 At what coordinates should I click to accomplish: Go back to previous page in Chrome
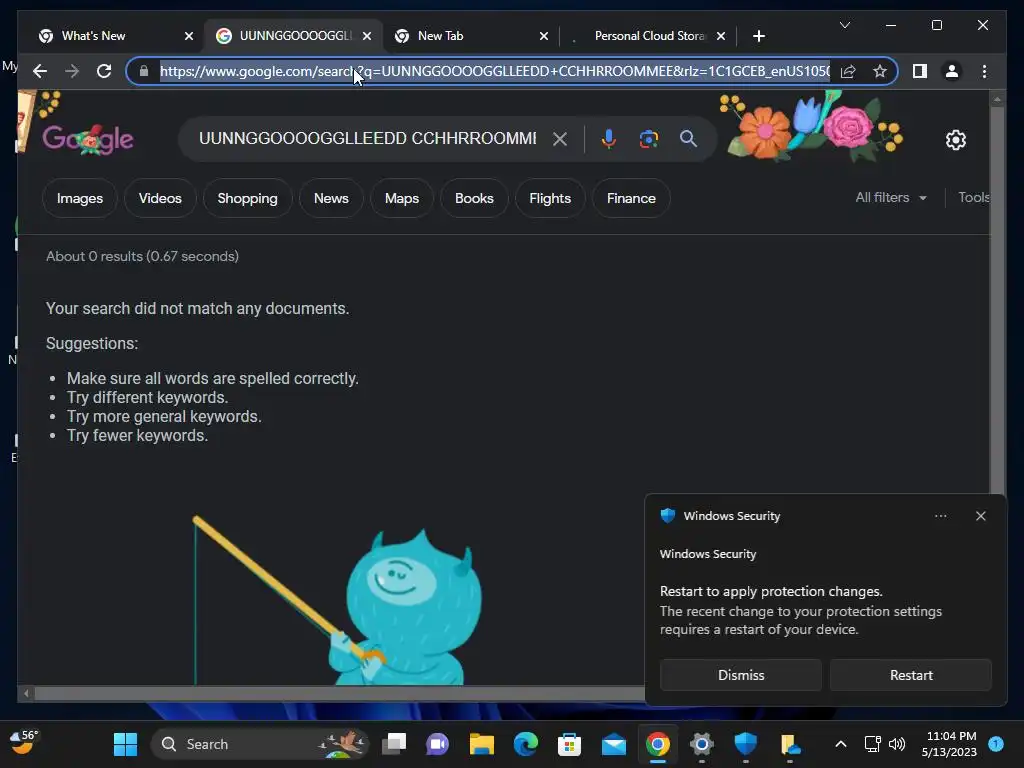40,71
